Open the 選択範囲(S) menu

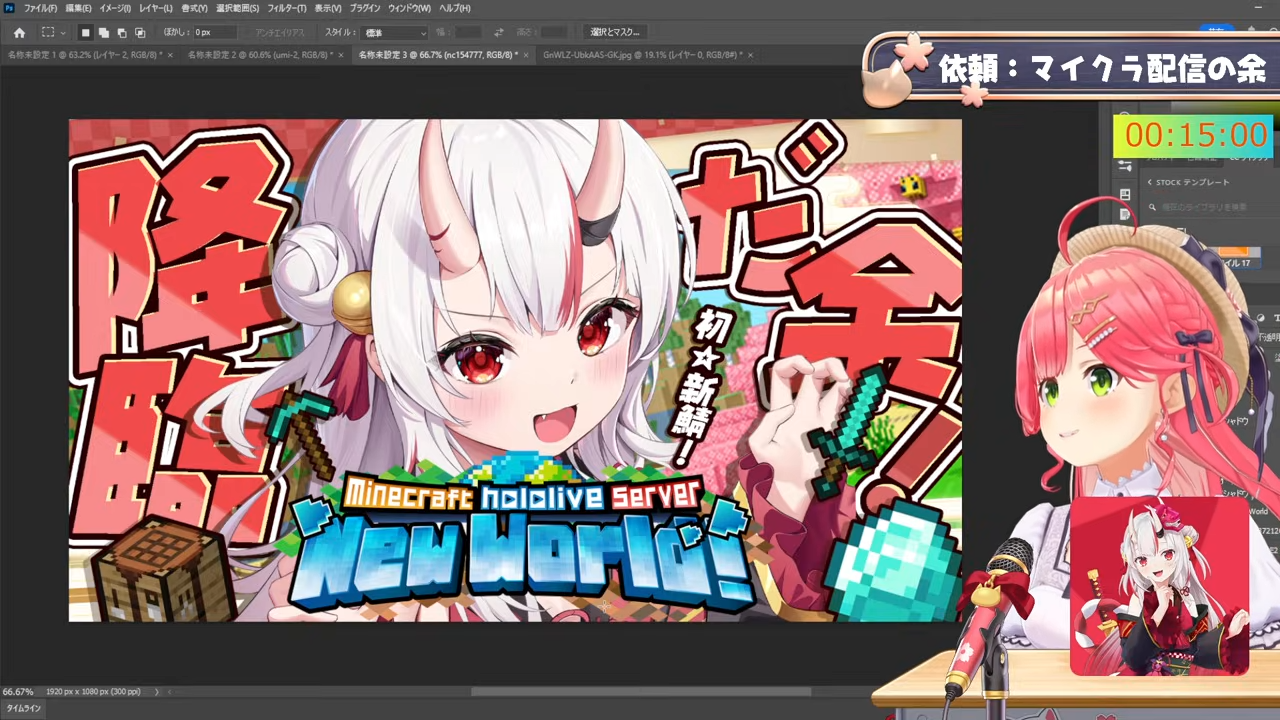tap(238, 8)
